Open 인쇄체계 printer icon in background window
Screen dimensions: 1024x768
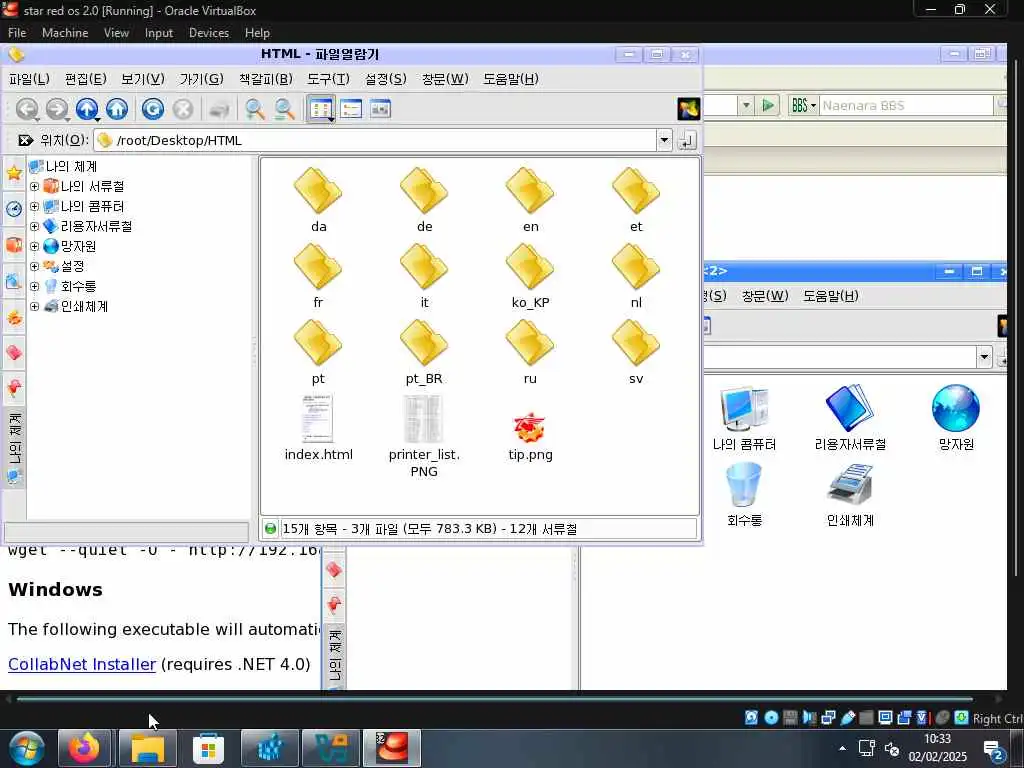tap(850, 494)
